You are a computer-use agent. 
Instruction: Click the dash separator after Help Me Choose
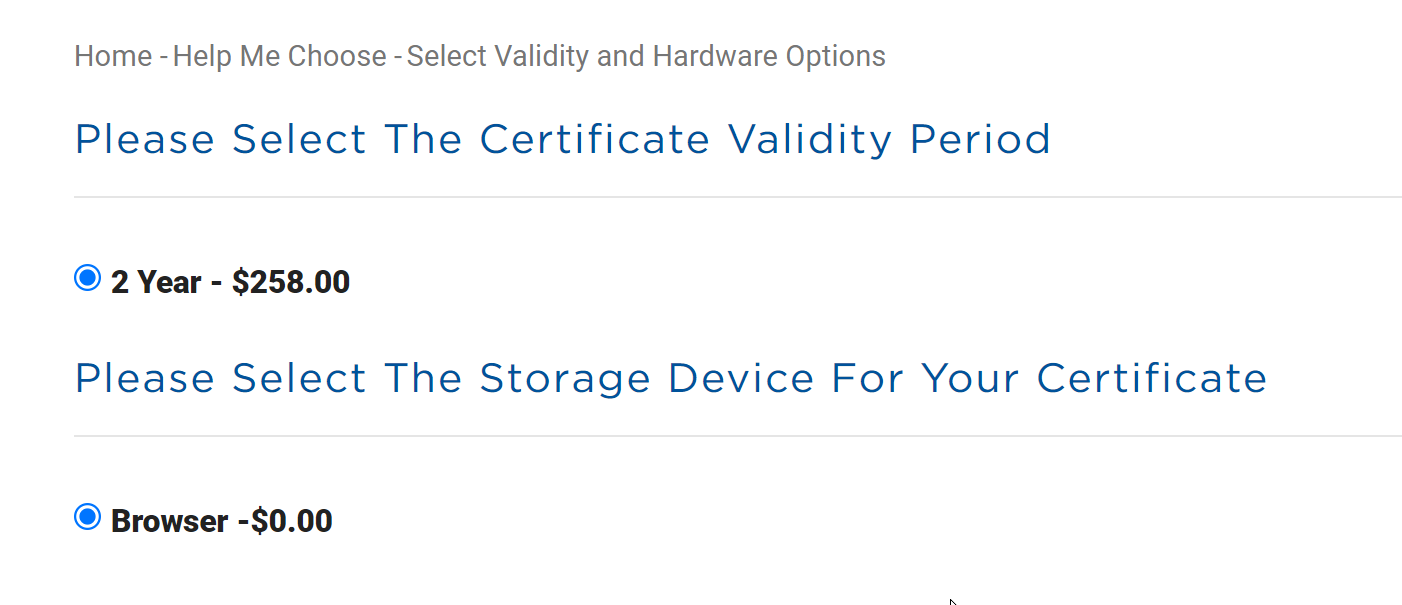click(397, 57)
